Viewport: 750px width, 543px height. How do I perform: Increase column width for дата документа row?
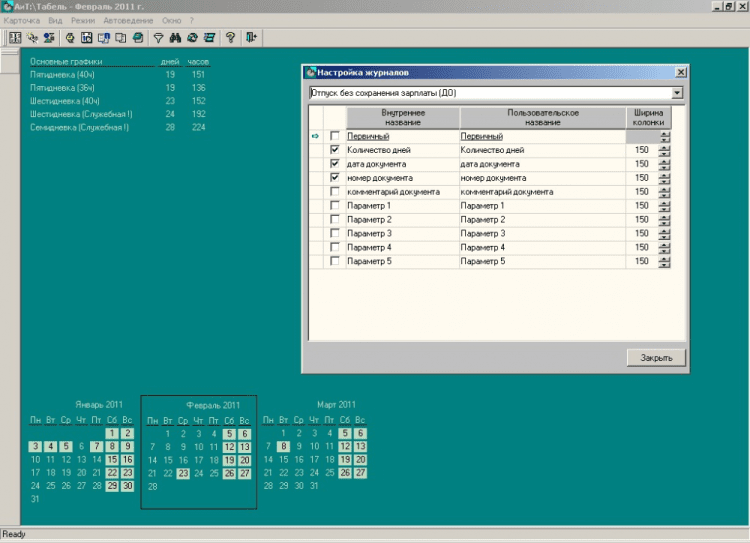pyautogui.click(x=665, y=160)
